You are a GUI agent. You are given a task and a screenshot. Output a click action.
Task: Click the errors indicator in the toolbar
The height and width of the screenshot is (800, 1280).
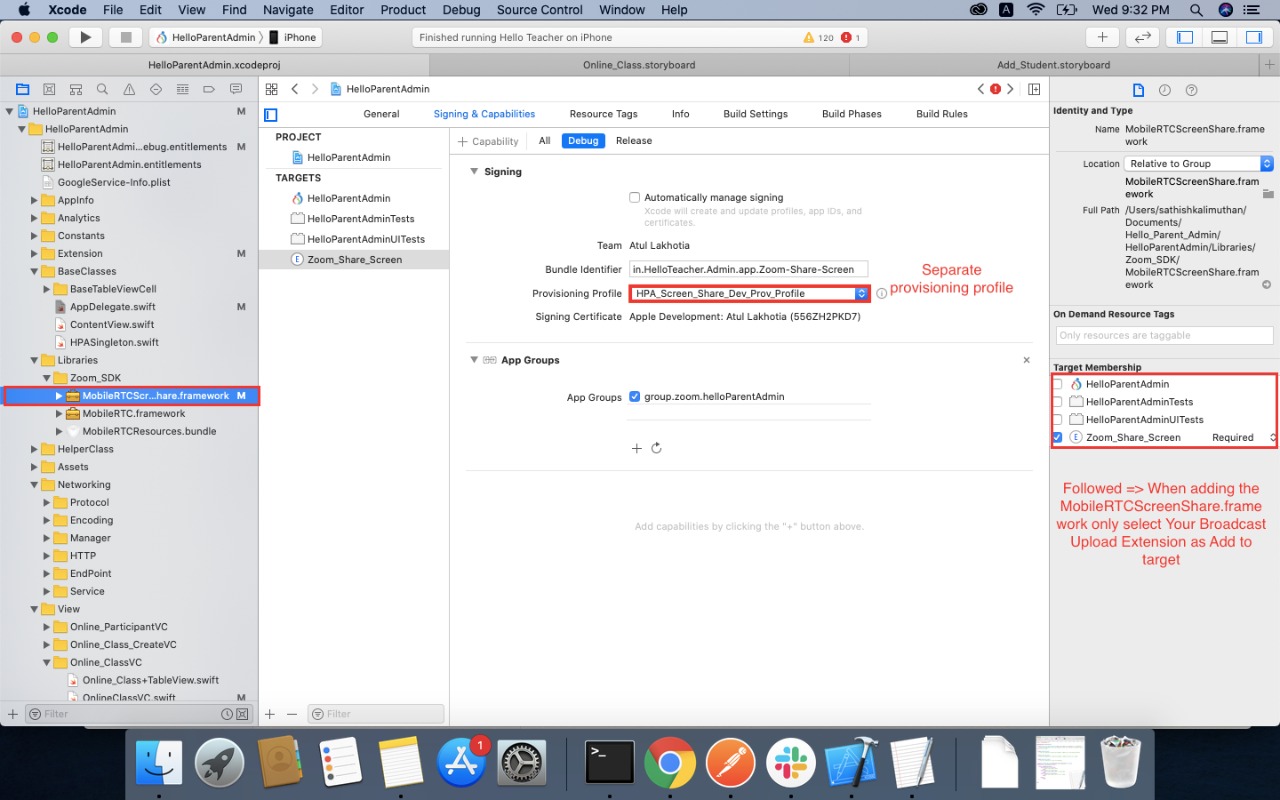click(x=851, y=37)
